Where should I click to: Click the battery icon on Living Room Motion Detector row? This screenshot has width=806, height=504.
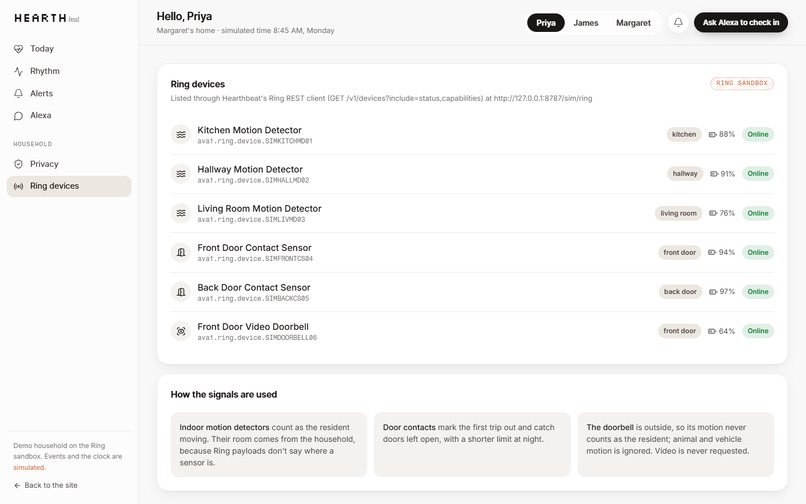click(713, 213)
